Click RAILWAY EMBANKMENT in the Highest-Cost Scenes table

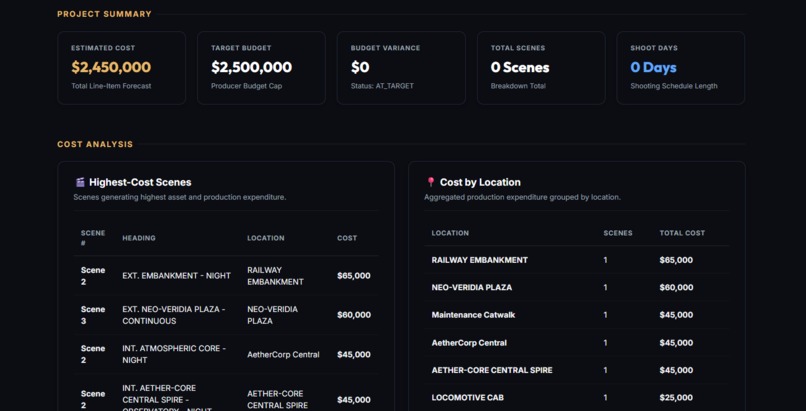click(276, 276)
